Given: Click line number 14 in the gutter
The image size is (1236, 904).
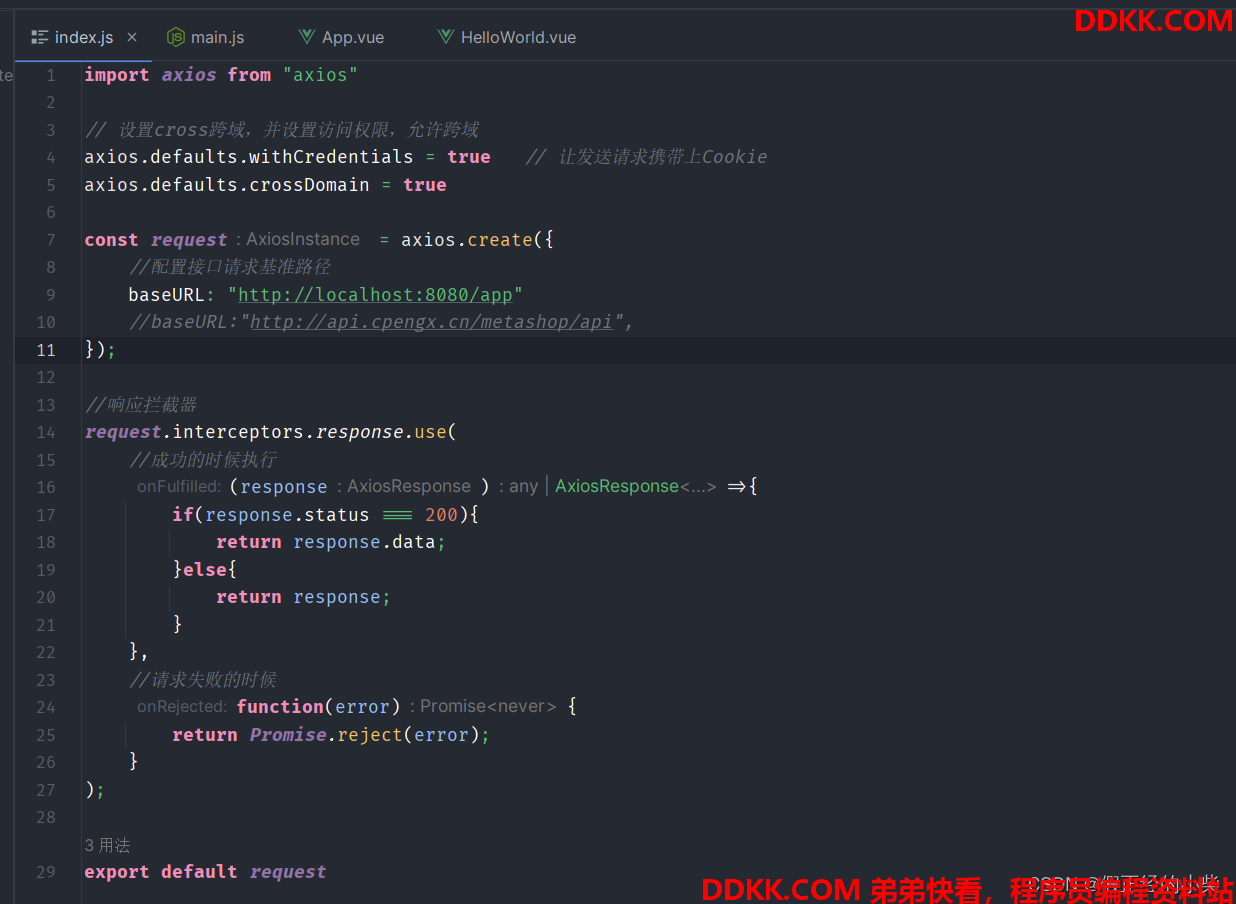Looking at the screenshot, I should 46,432.
